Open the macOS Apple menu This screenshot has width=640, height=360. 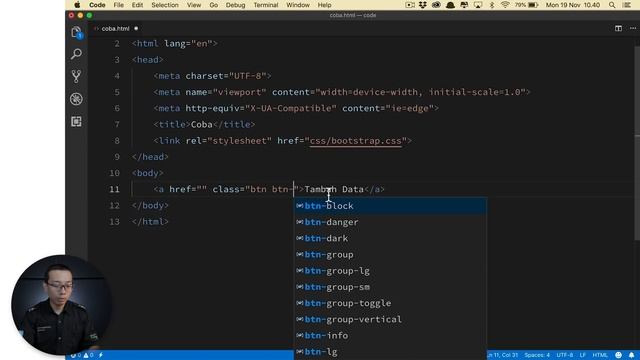click(x=77, y=5)
